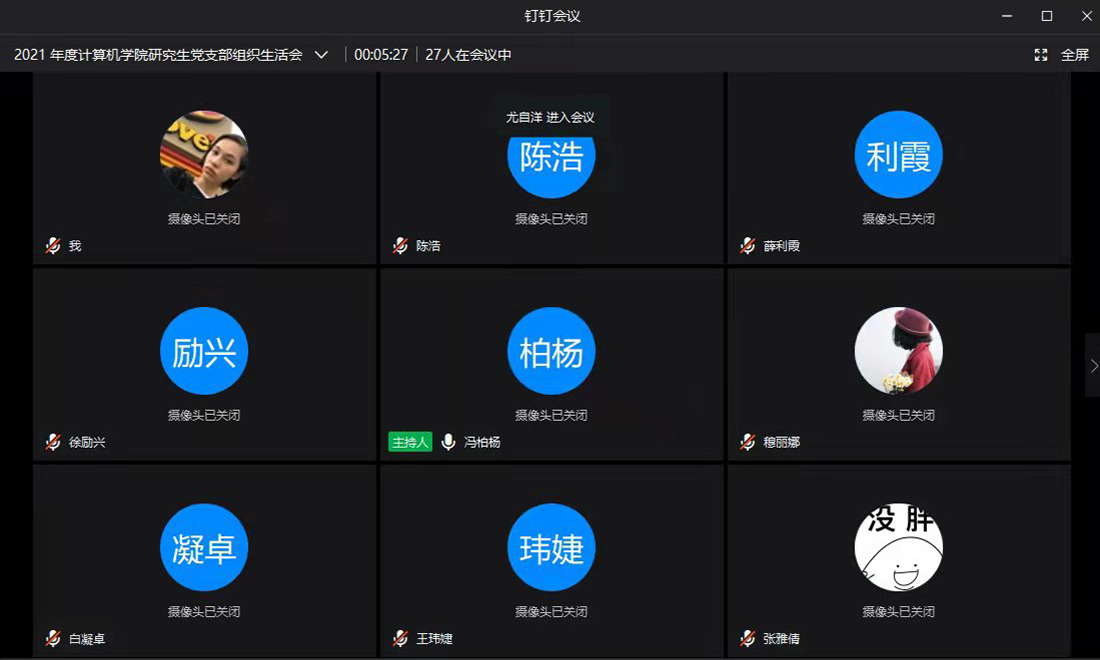This screenshot has width=1100, height=660.
Task: Toggle my own muted microphone icon
Action: 53,246
